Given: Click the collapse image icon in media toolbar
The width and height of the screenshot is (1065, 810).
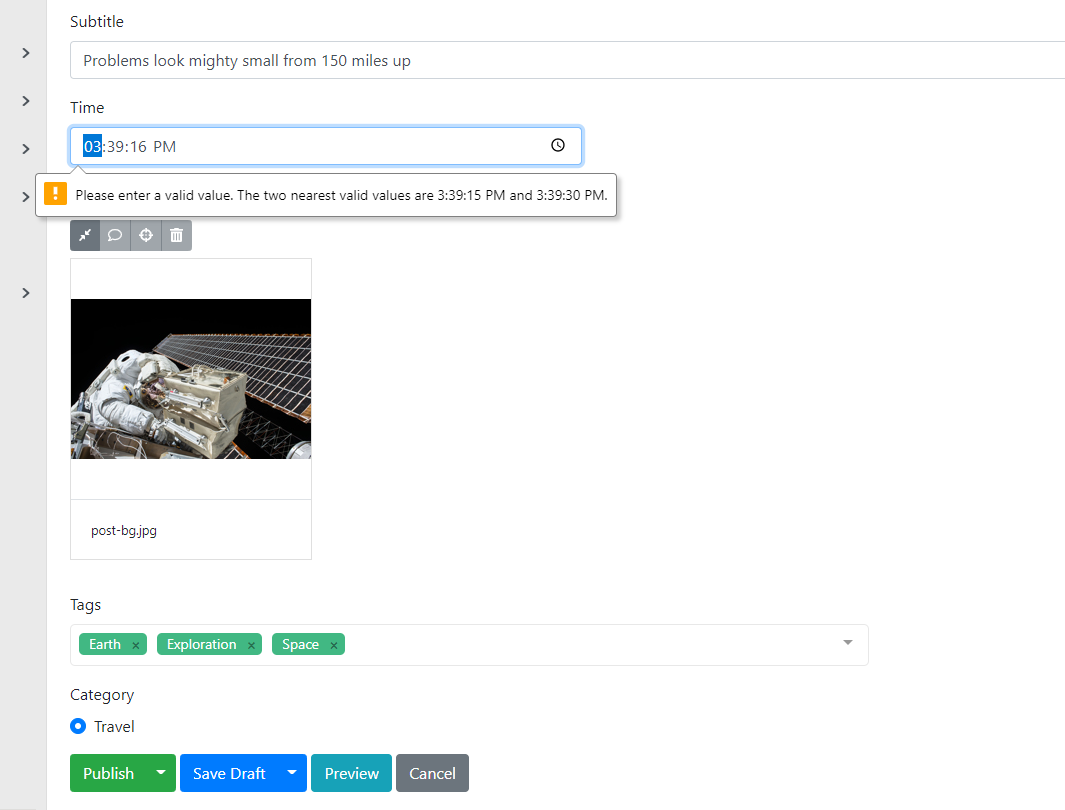Looking at the screenshot, I should tap(85, 236).
